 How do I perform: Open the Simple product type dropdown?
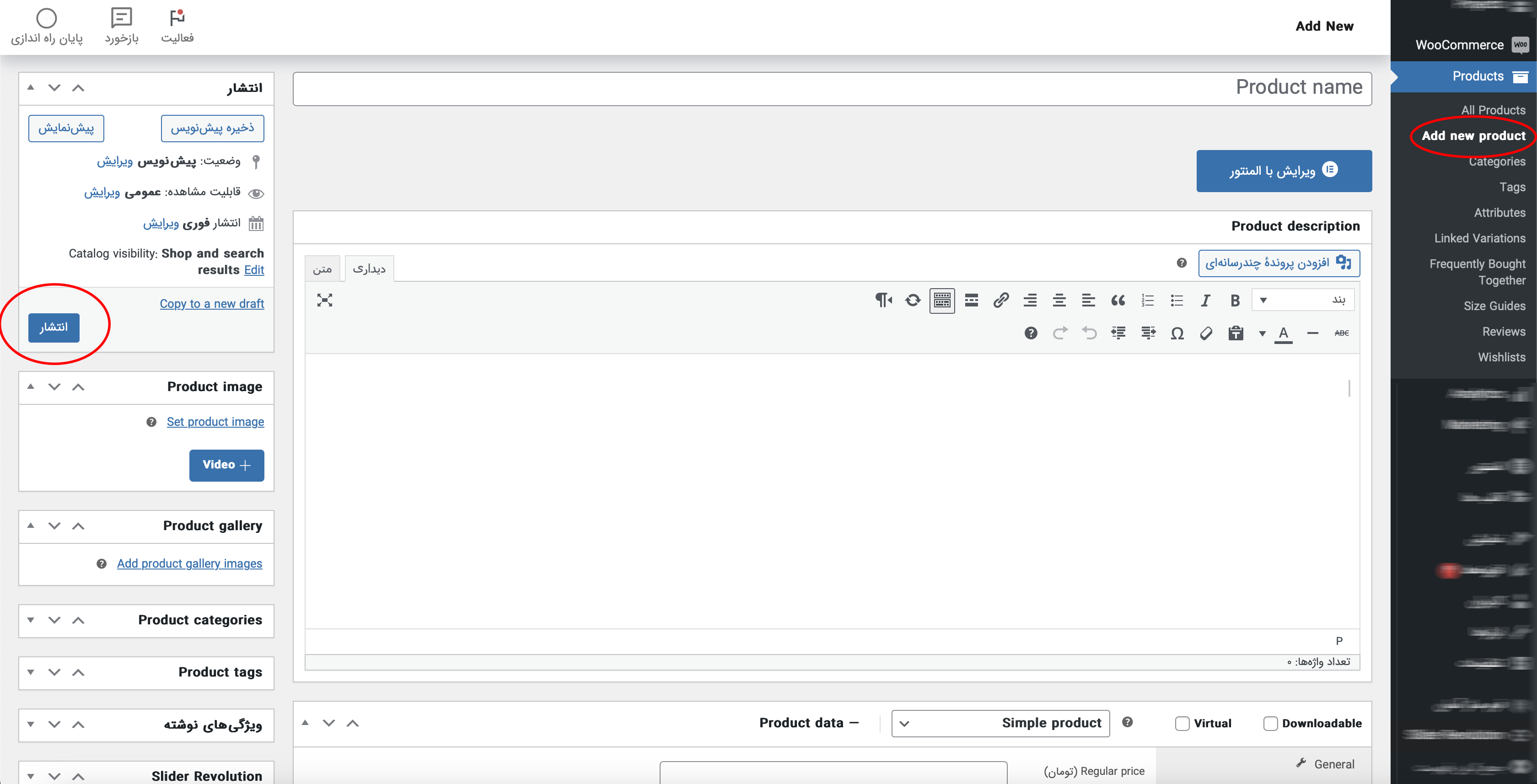tap(1000, 723)
